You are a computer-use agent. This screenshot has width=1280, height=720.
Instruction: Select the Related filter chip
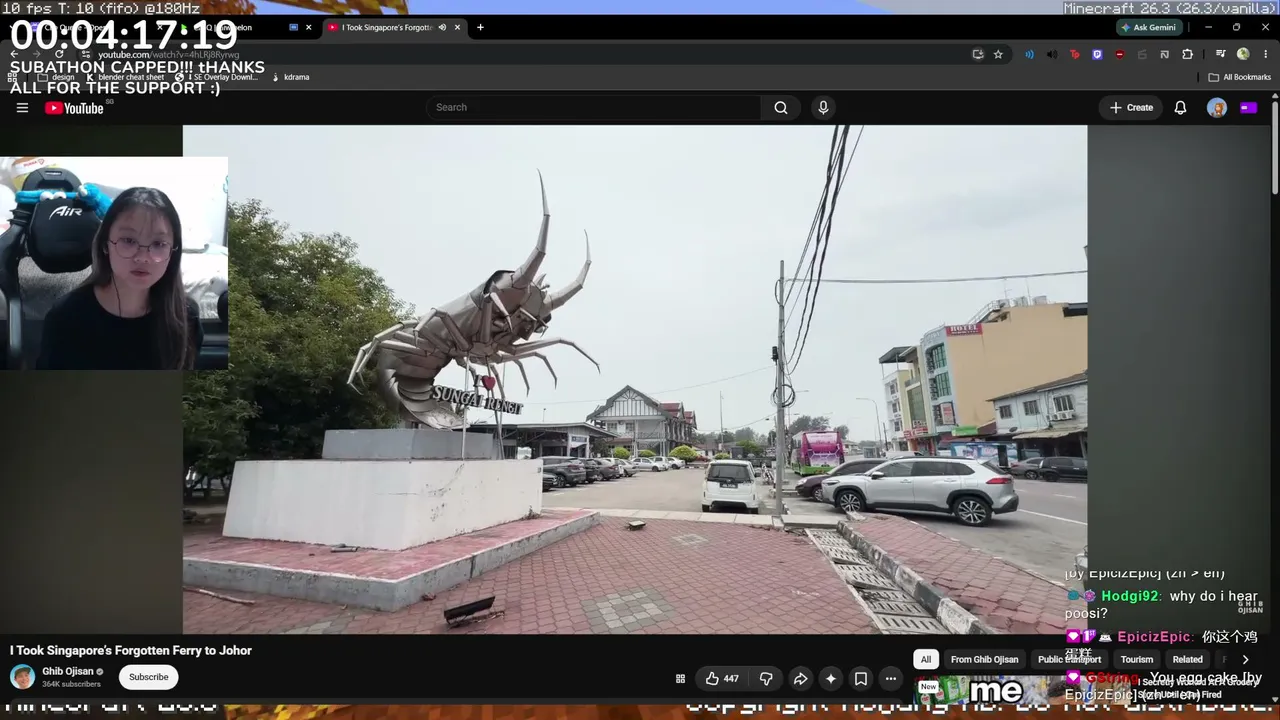tap(1187, 660)
